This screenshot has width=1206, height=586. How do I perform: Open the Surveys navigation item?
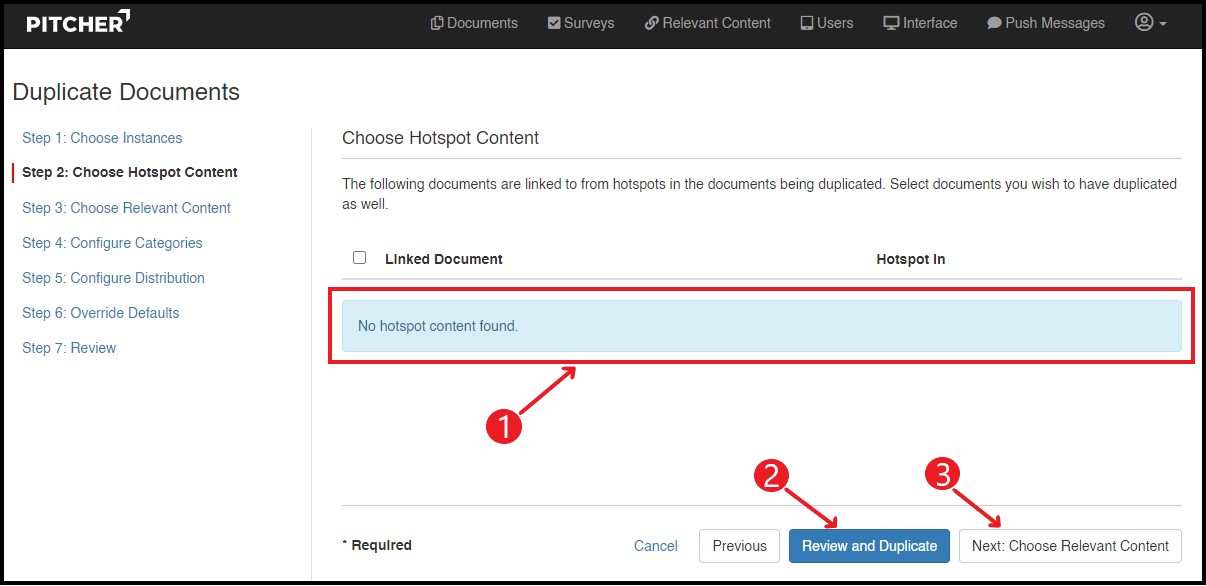pos(581,23)
